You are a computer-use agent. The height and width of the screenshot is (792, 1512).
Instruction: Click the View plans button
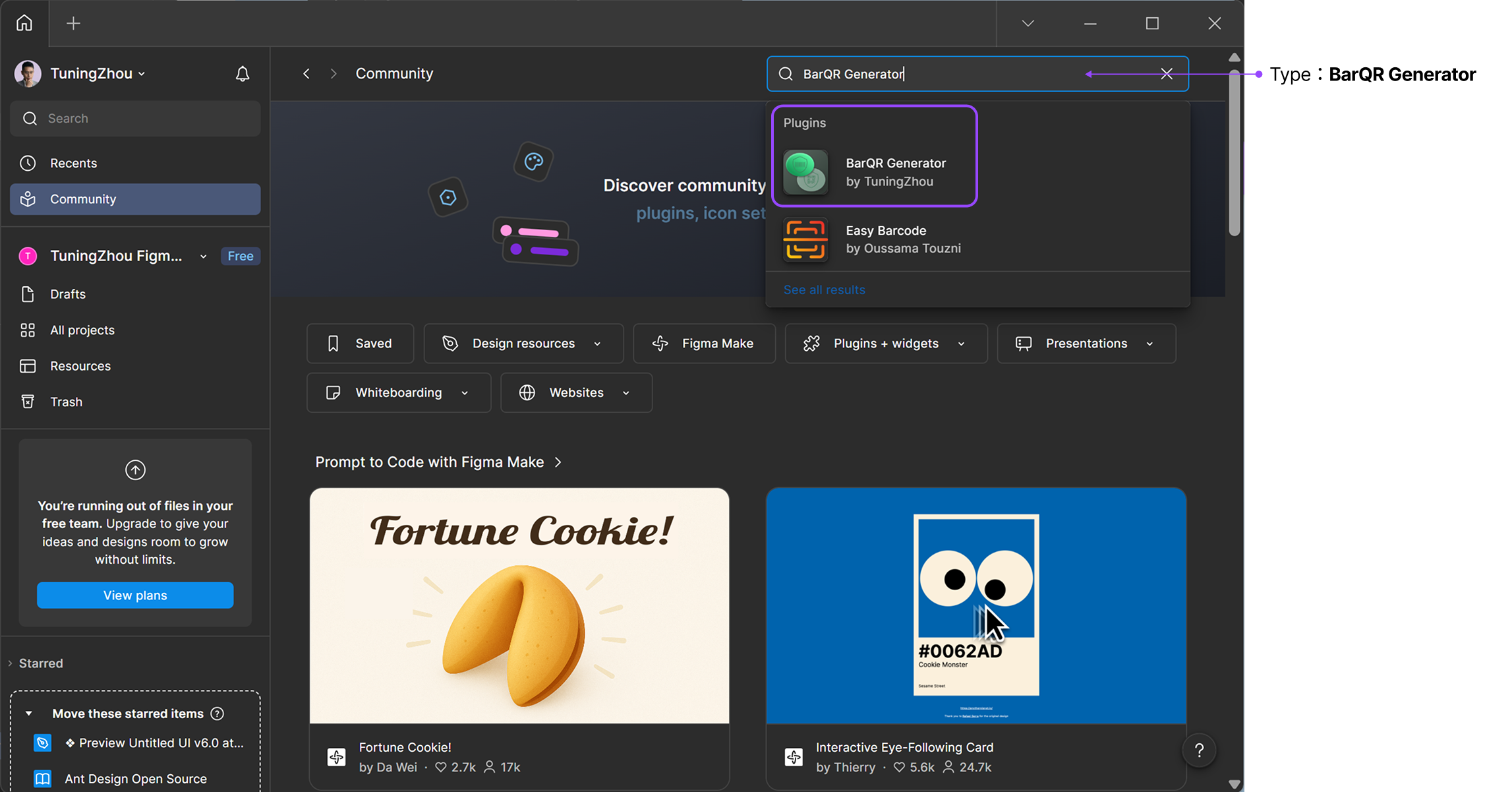135,595
